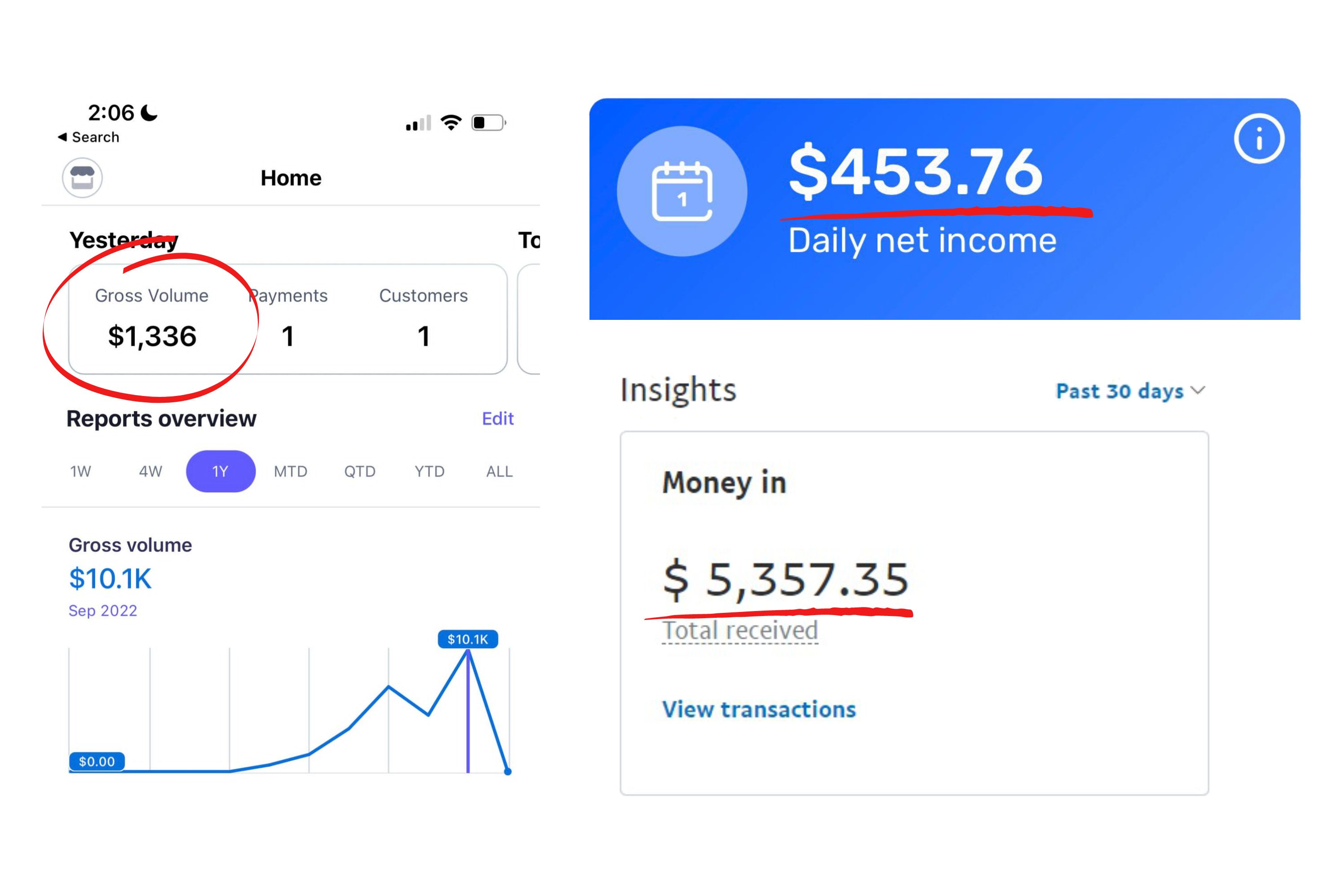Viewport: 1344px width, 896px height.
Task: Tap the back arrow to Search
Action: pos(63,137)
